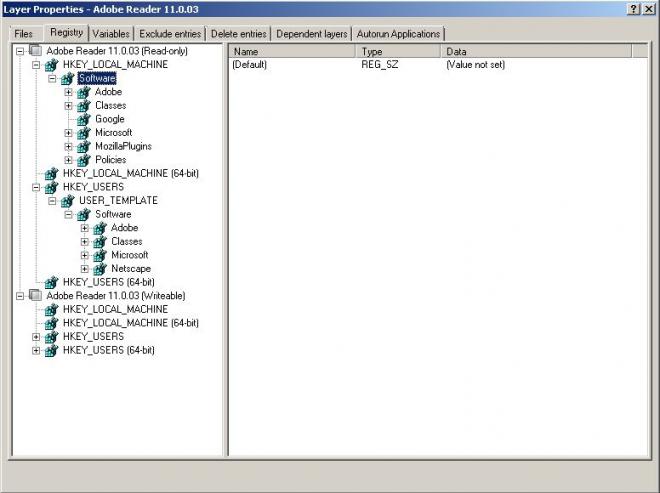The height and width of the screenshot is (493, 660).
Task: Collapse the Adobe Reader 11.0.03 (Read-only) node
Action: click(20, 51)
